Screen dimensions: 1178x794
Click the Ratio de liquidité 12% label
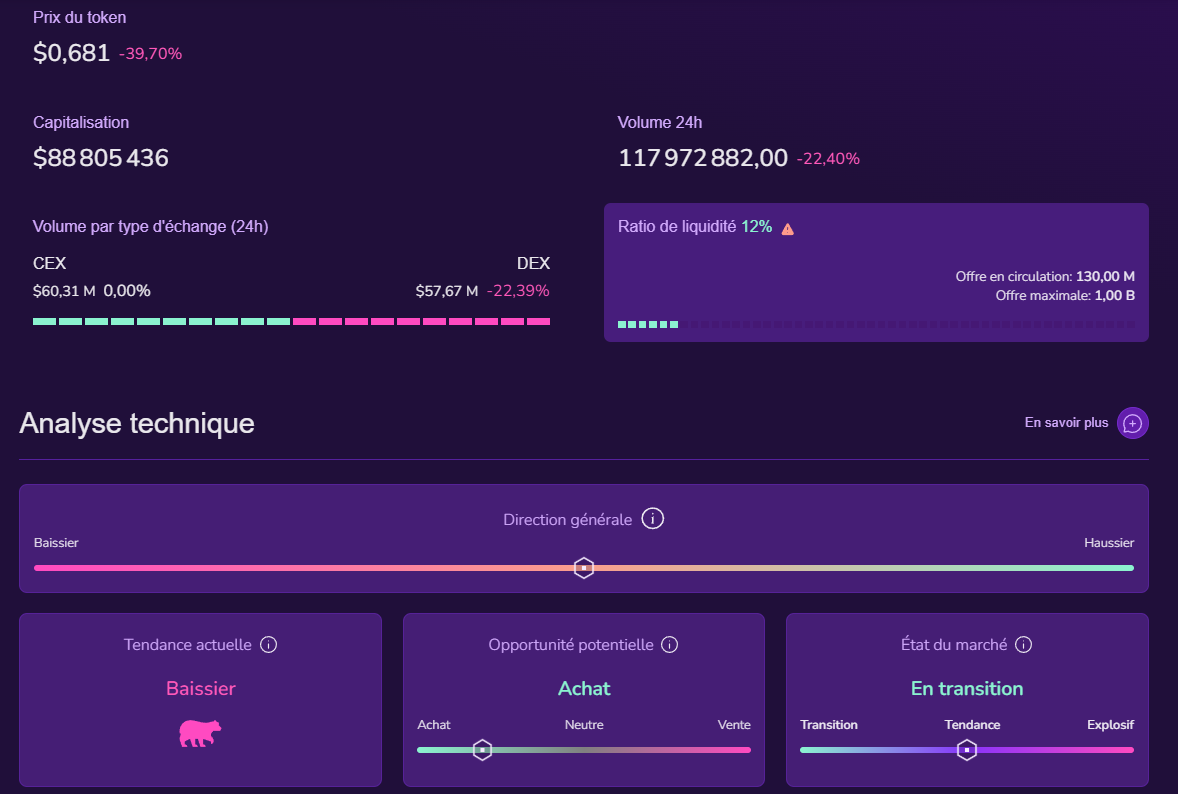click(693, 226)
